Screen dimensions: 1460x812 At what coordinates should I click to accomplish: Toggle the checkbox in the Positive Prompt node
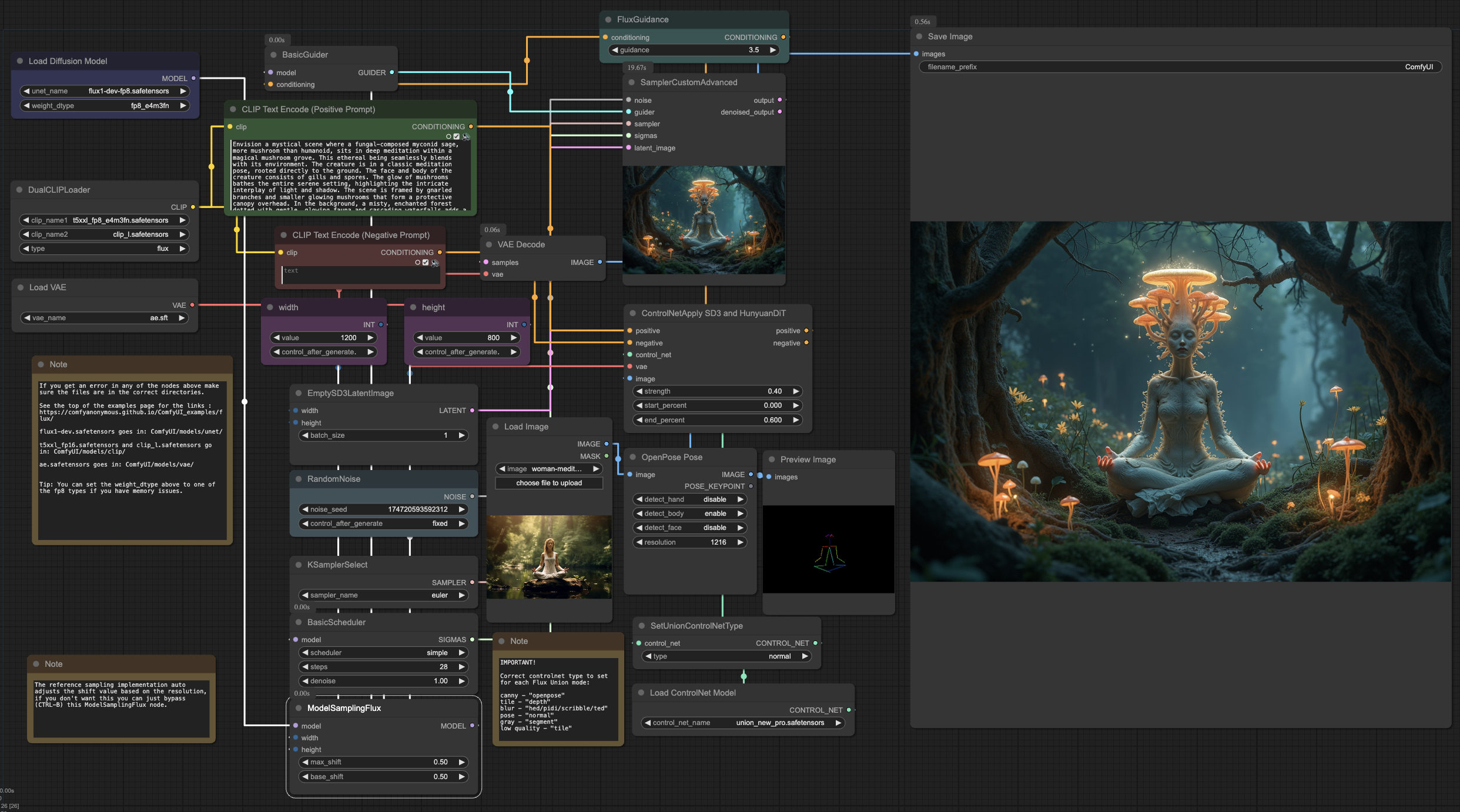457,136
